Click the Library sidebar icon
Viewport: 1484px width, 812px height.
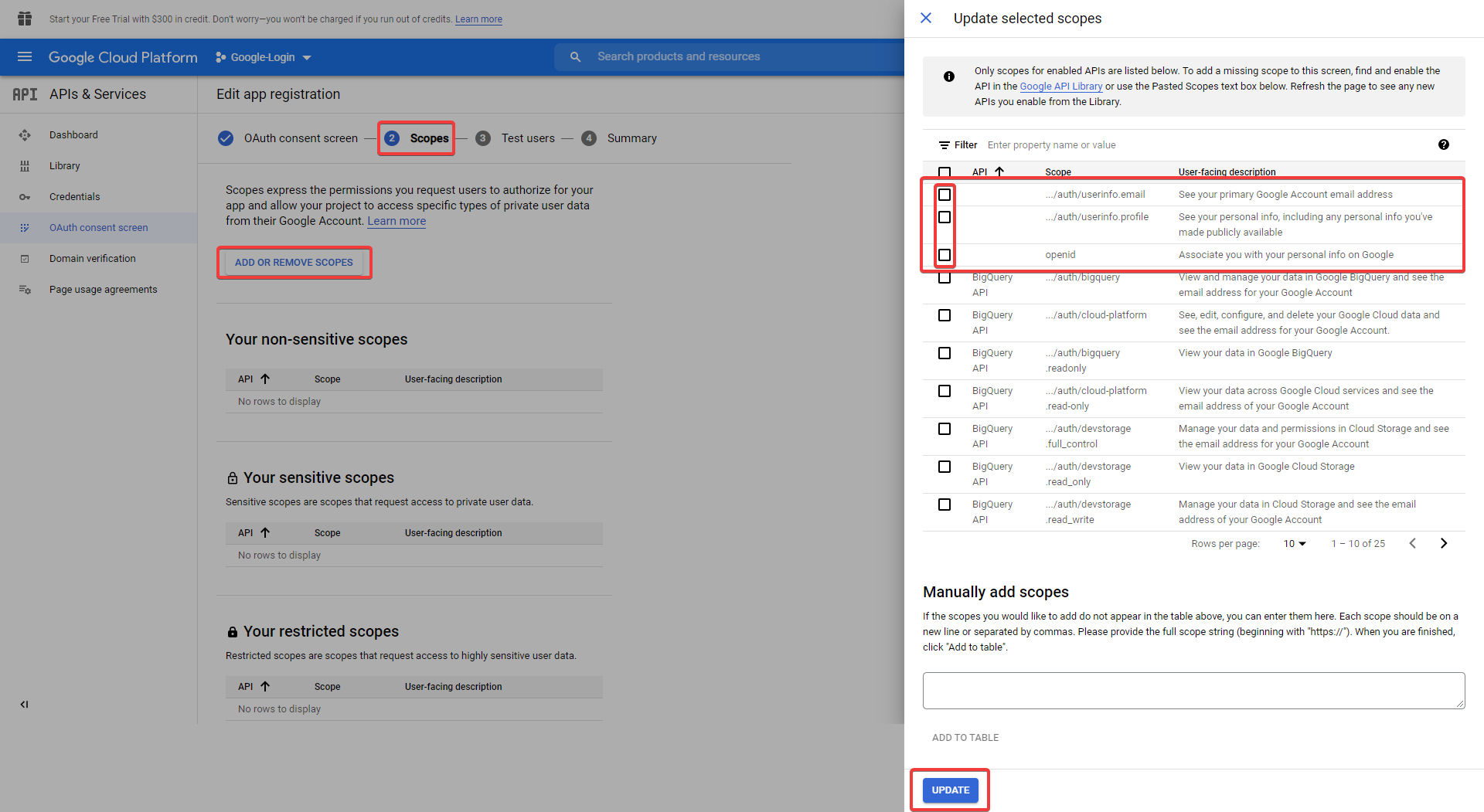pyautogui.click(x=25, y=166)
